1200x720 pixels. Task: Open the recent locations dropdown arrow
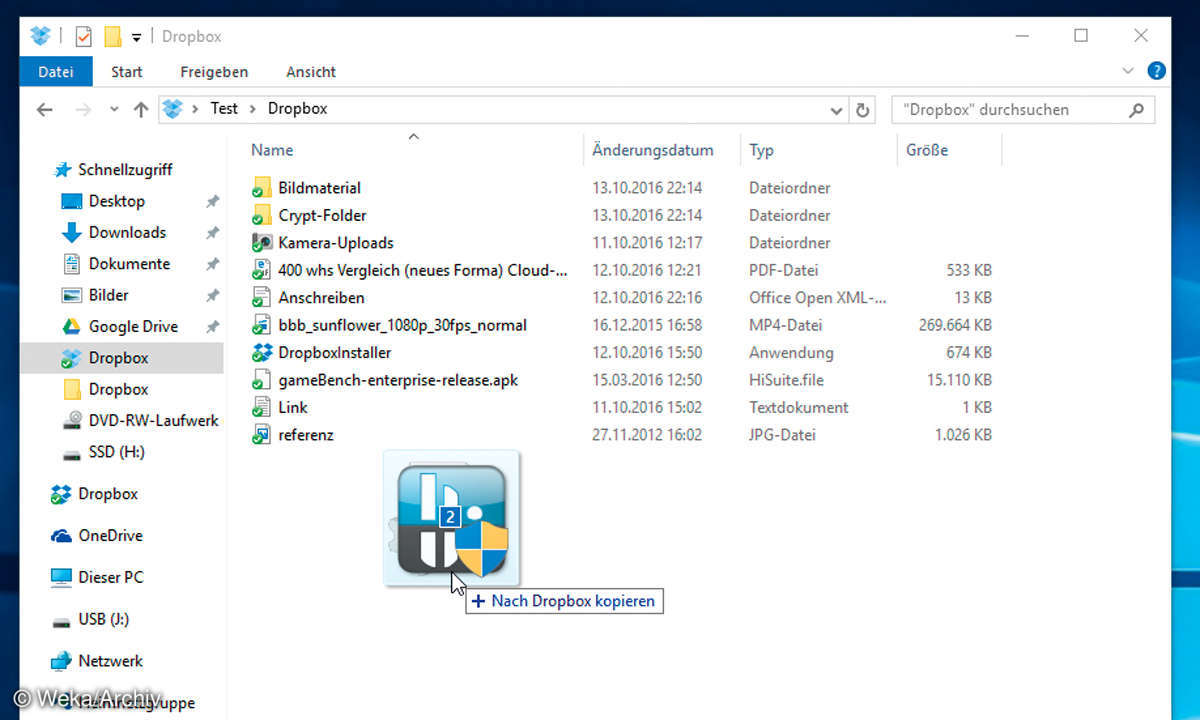tap(114, 110)
